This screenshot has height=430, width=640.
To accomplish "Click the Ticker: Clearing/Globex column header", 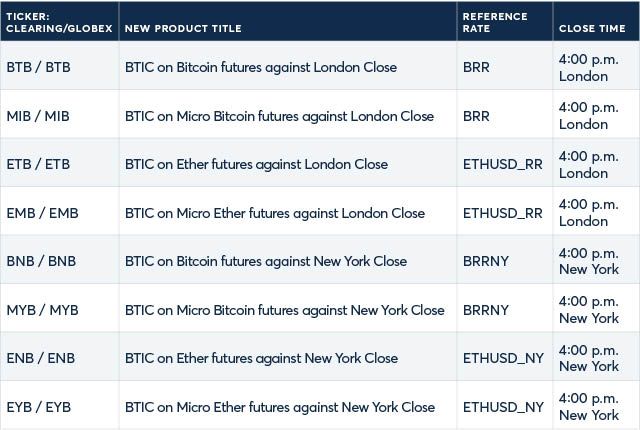I will 59,22.
